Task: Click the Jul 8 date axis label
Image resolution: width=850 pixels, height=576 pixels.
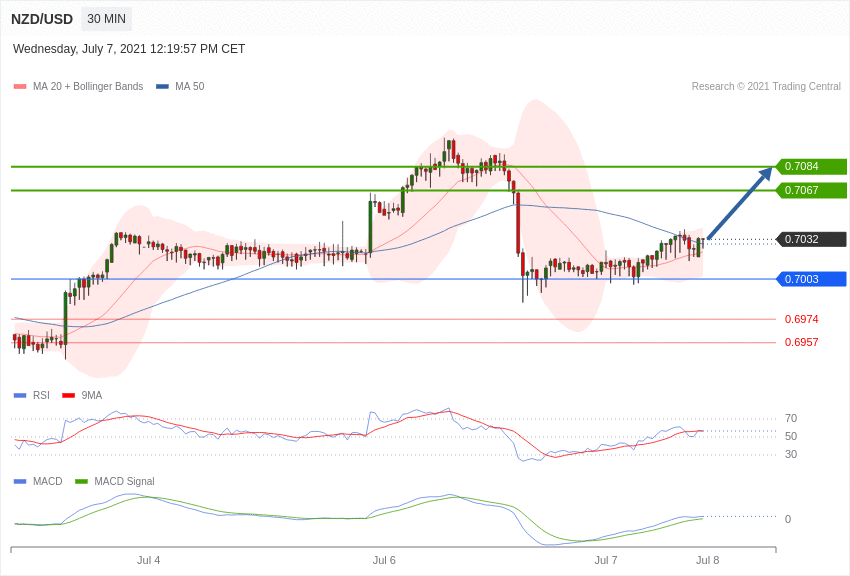Action: [x=707, y=560]
